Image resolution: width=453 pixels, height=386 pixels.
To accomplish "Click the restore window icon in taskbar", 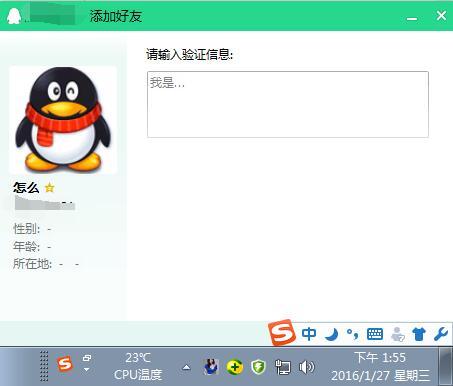I will 87,358.
